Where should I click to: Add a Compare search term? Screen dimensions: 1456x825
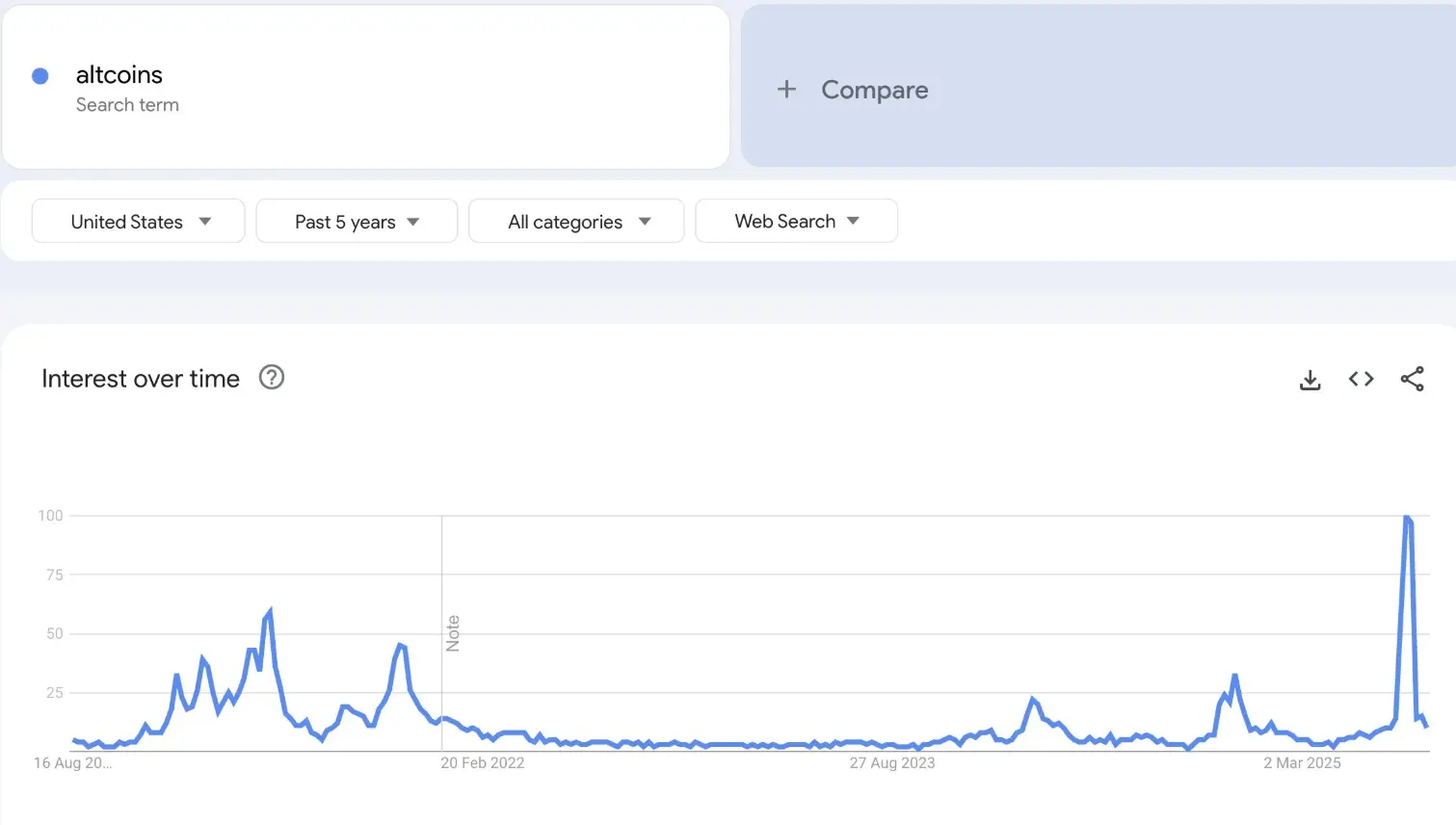pyautogui.click(x=1099, y=86)
